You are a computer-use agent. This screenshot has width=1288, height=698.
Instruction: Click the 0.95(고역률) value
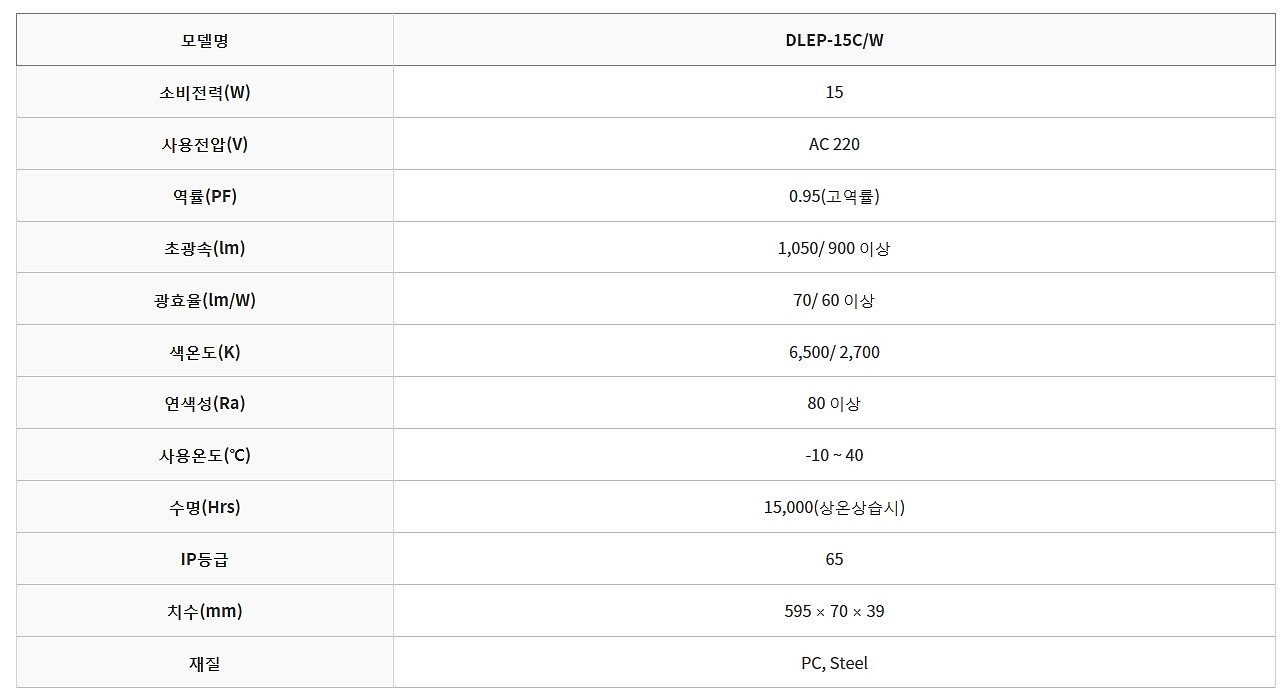834,196
